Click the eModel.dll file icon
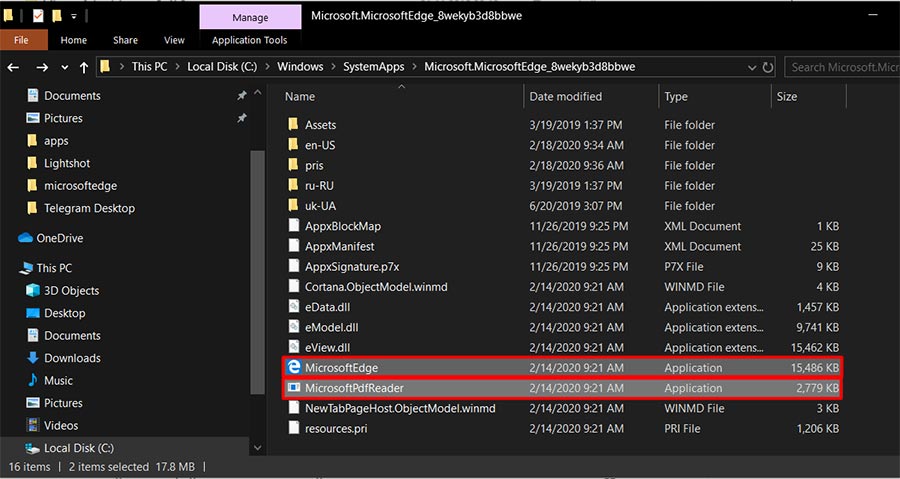900x479 pixels. point(294,327)
